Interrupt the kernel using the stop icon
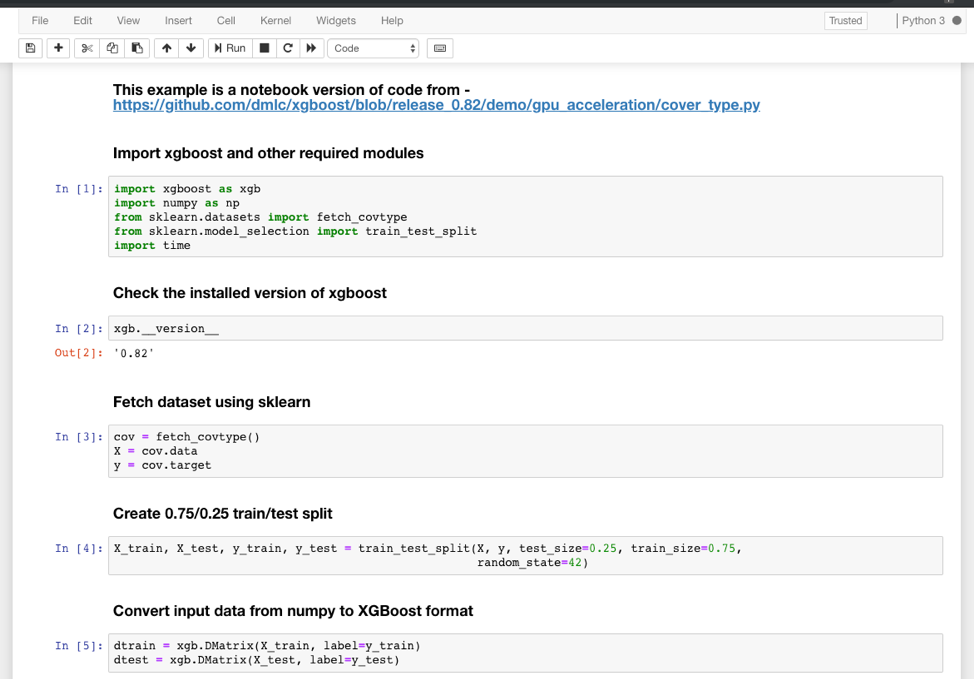The width and height of the screenshot is (974, 679). [x=262, y=47]
